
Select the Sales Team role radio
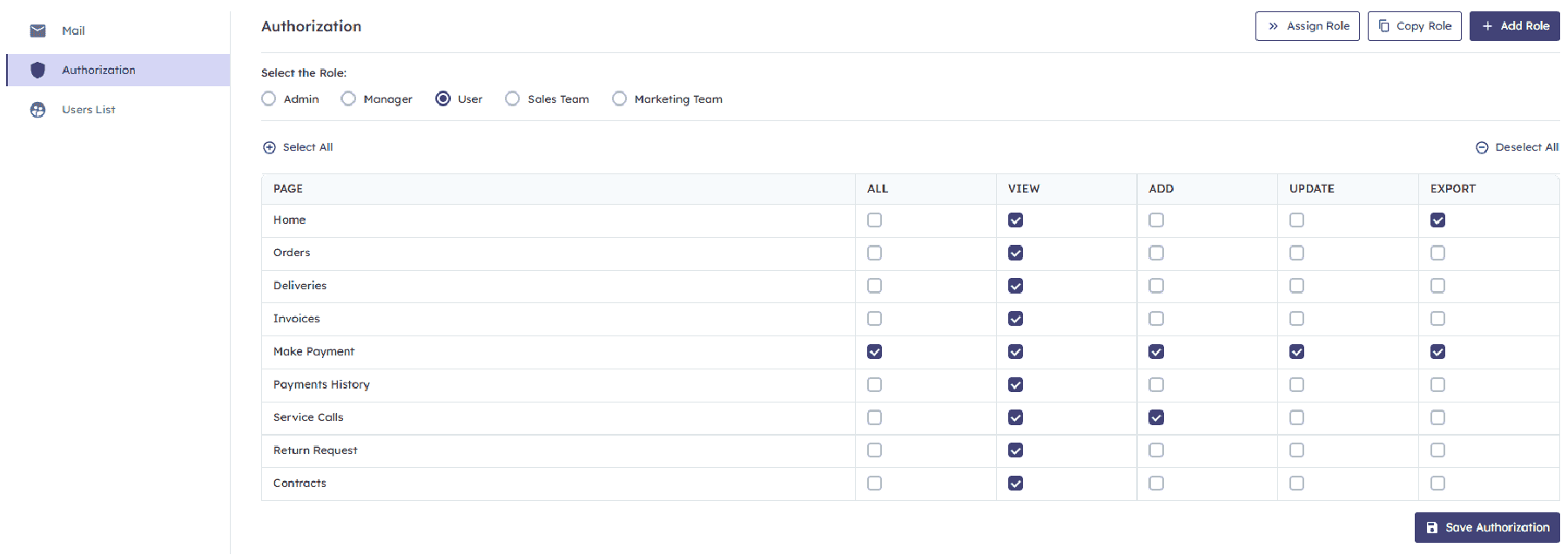coord(513,98)
